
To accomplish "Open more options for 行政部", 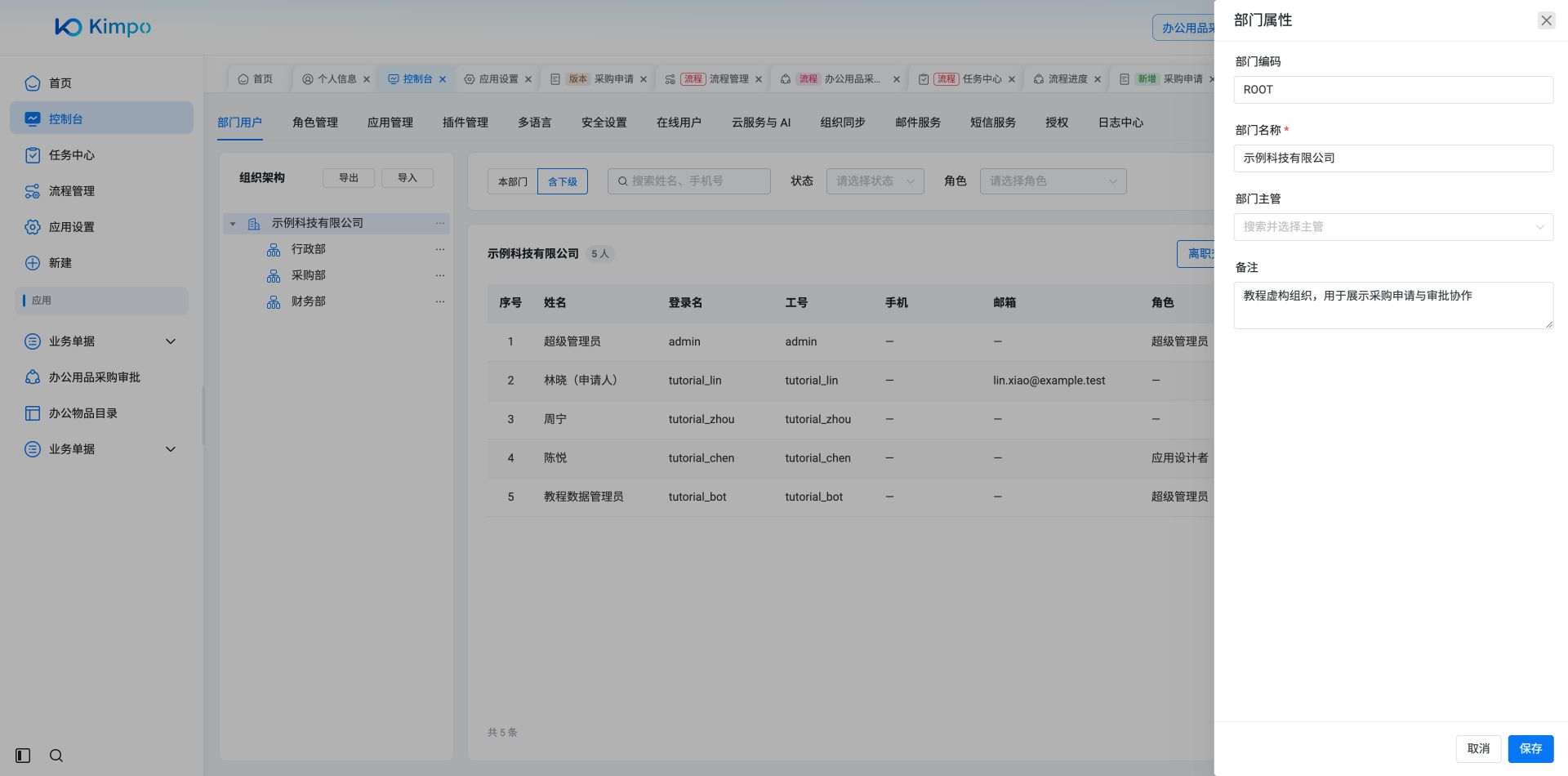I will (x=440, y=249).
